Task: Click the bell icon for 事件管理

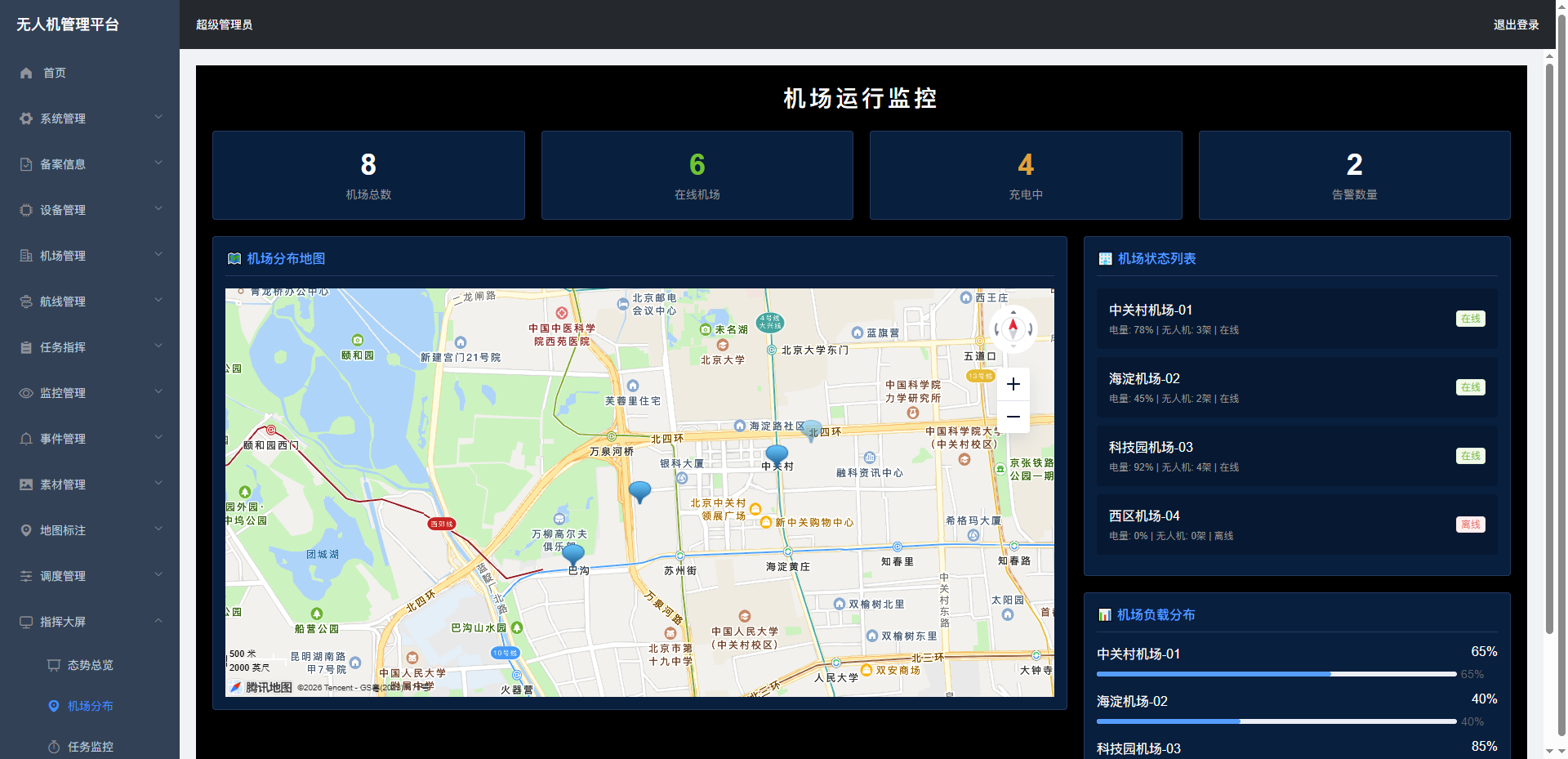Action: tap(26, 439)
